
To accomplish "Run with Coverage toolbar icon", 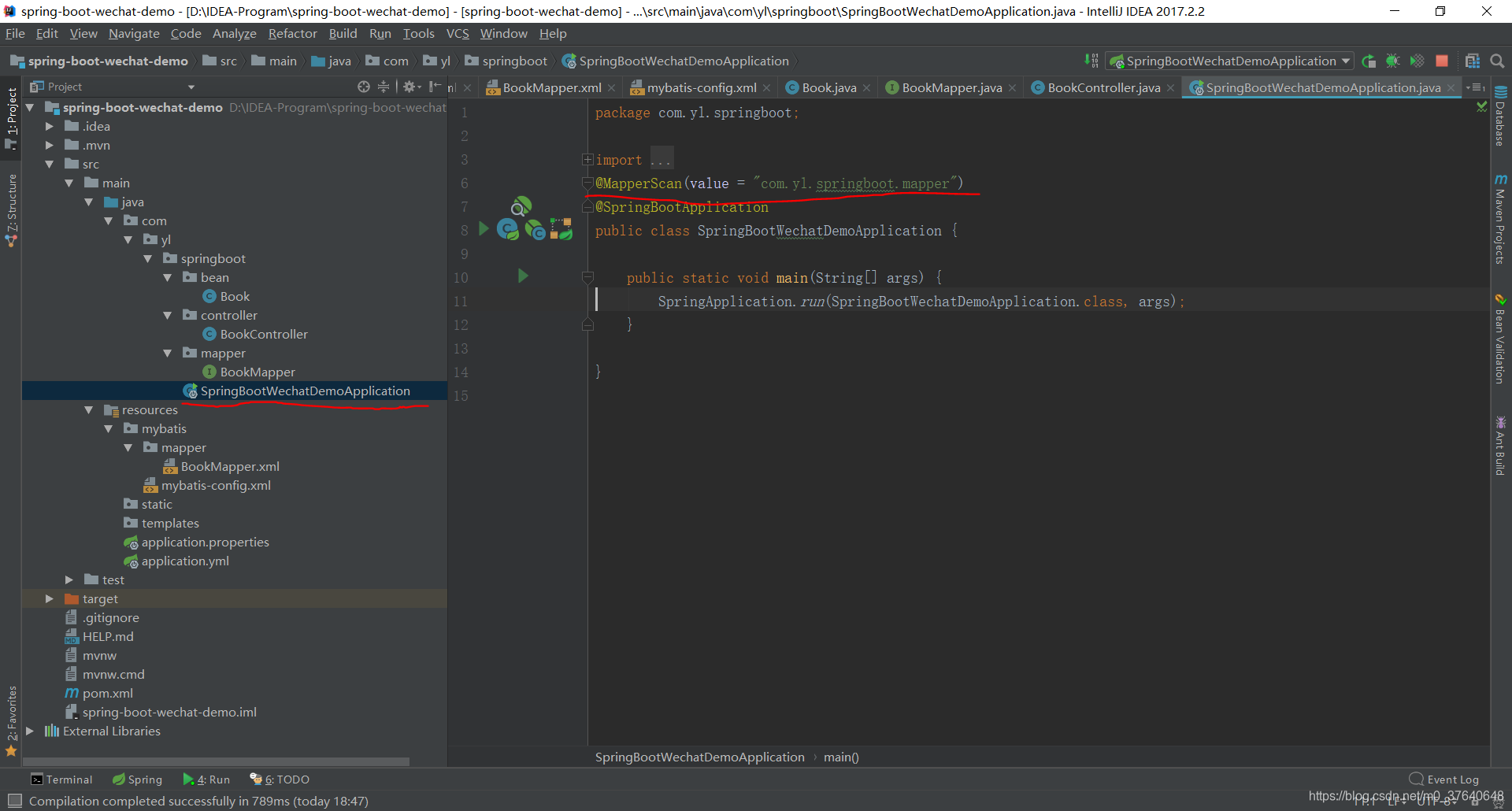I will 1417,61.
